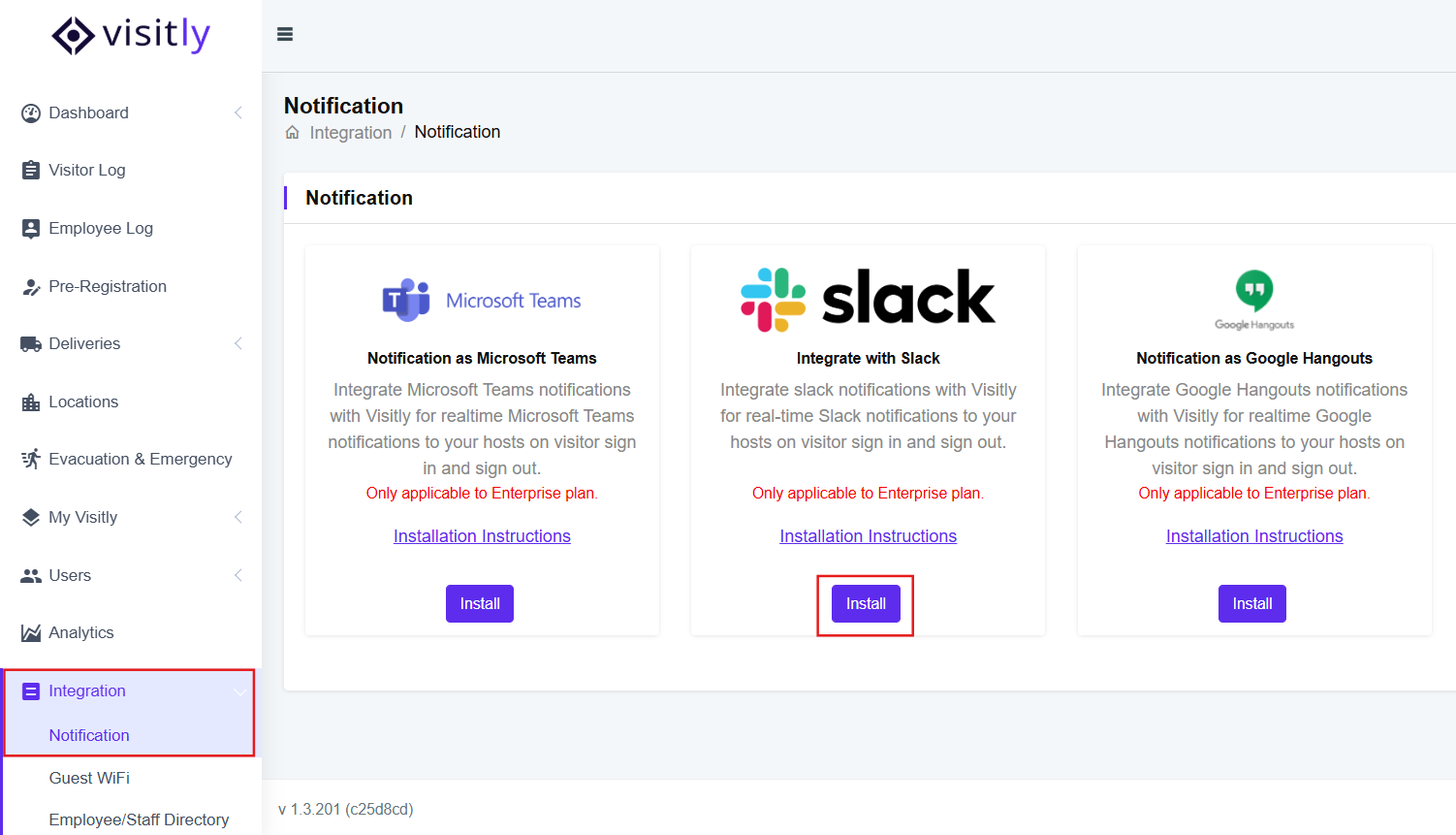Click Enterprise plan notice under Slack
Image resolution: width=1456 pixels, height=835 pixels.
(868, 494)
